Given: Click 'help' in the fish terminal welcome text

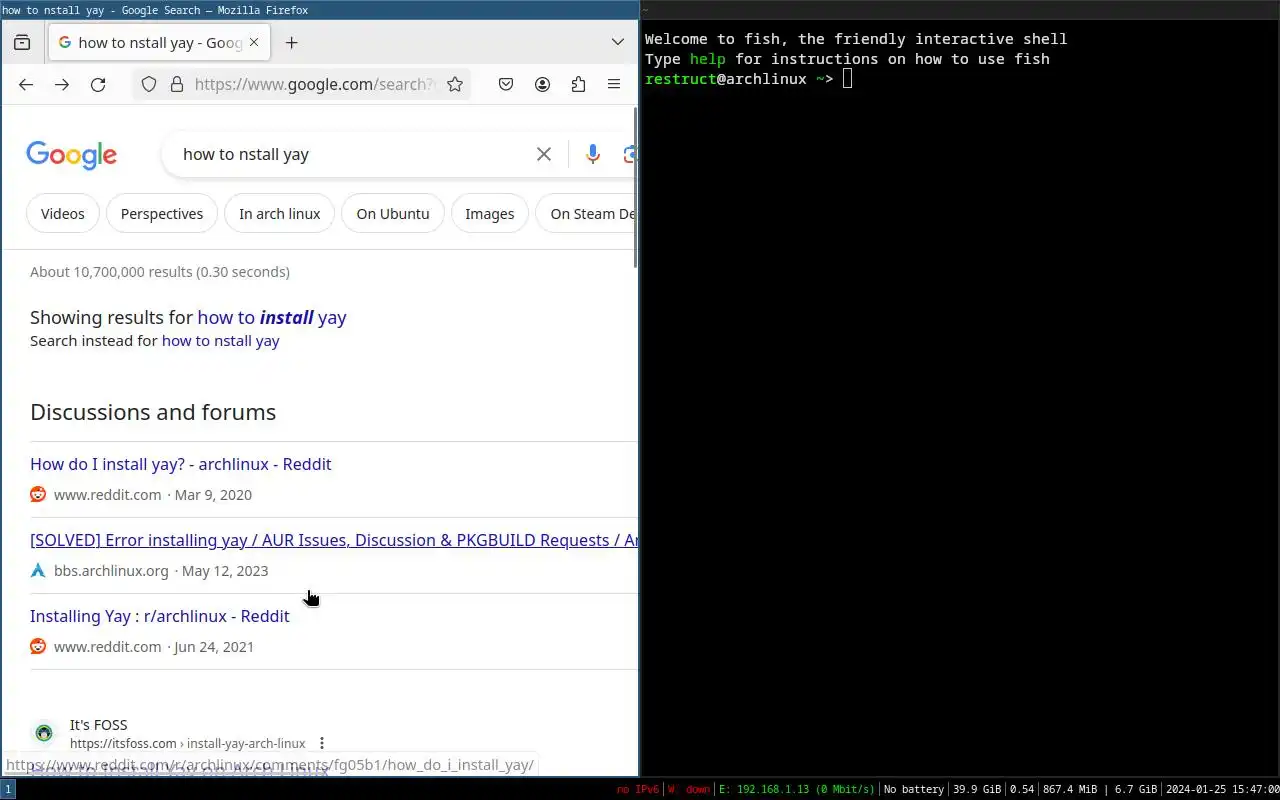Looking at the screenshot, I should [x=707, y=59].
